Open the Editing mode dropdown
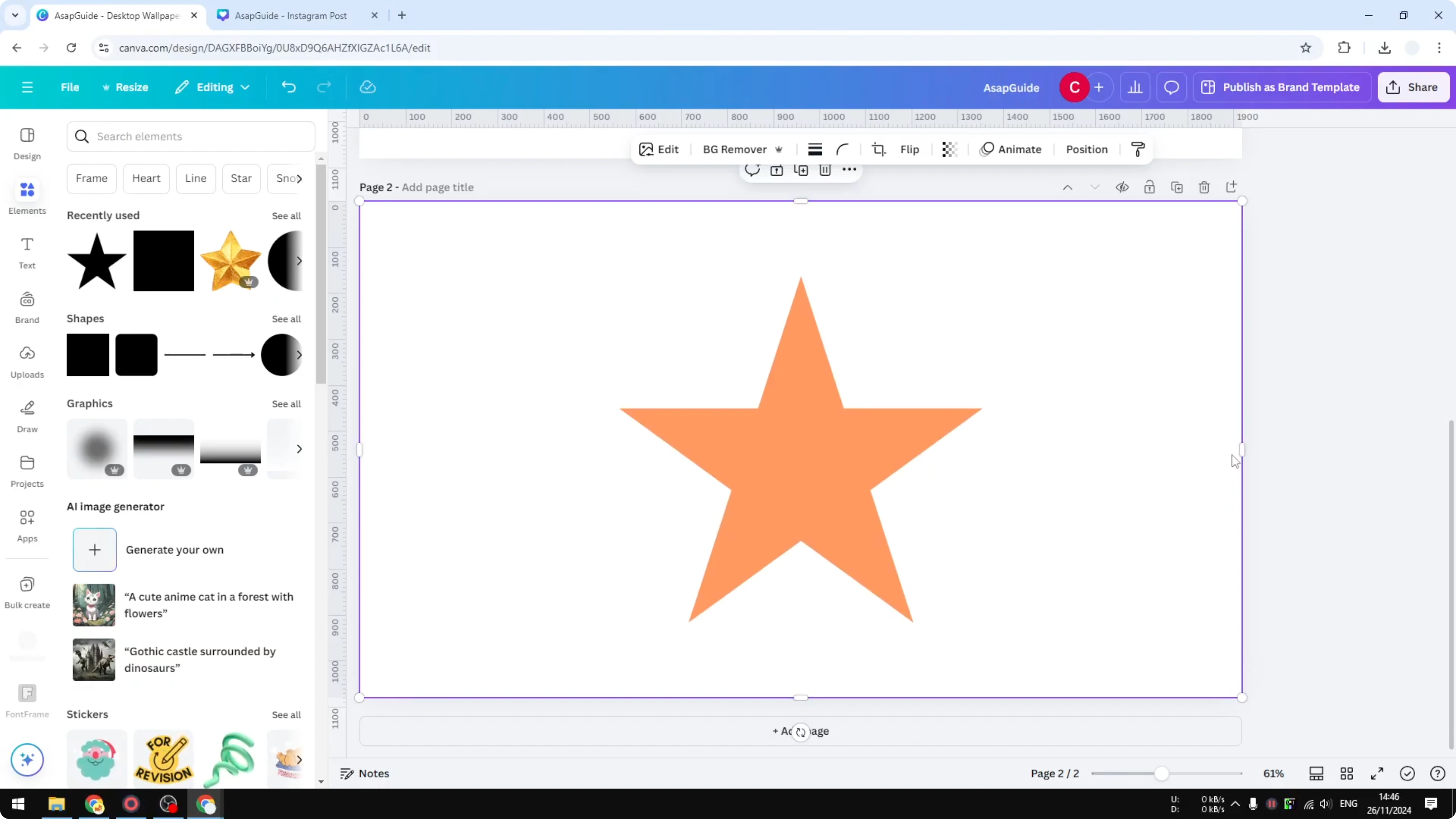Screen dimensions: 1456x819 pyautogui.click(x=212, y=87)
